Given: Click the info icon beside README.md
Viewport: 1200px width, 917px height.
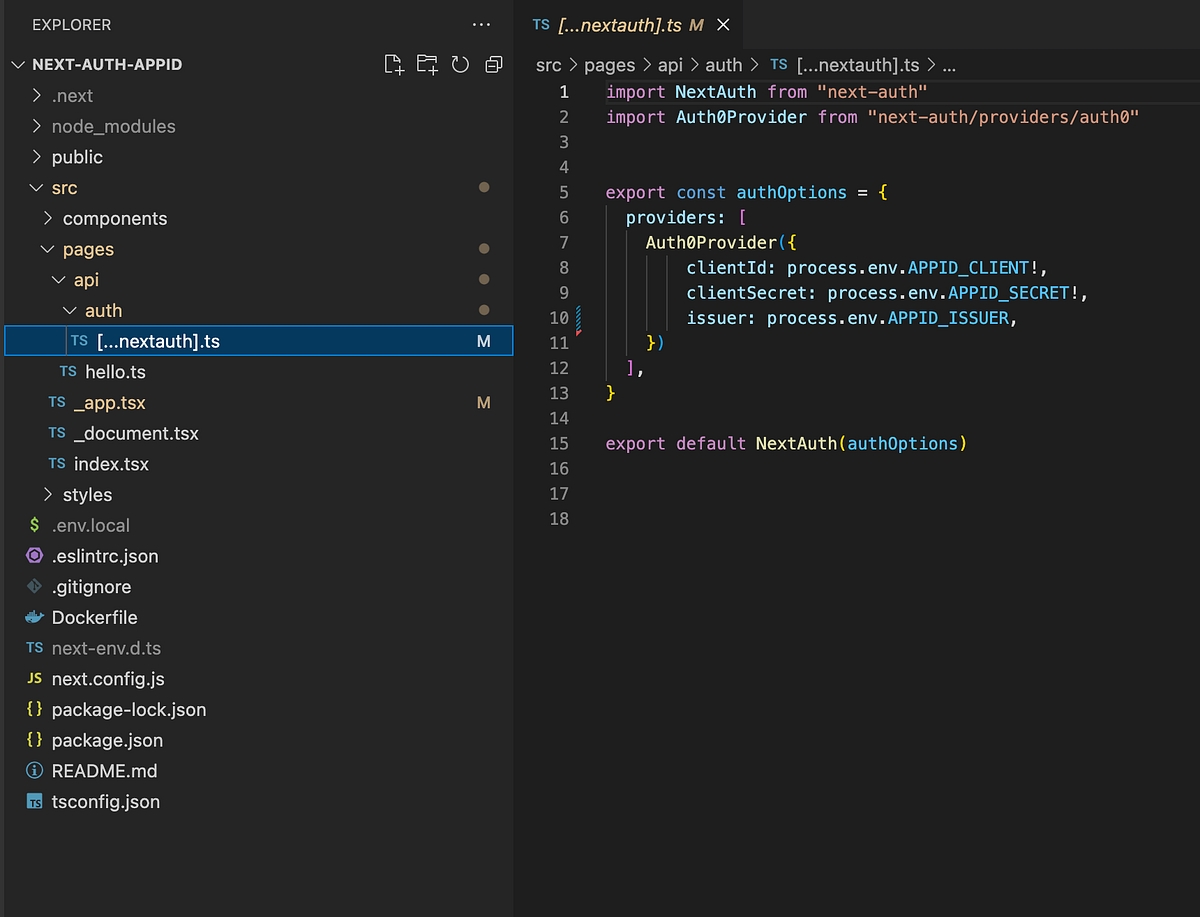Looking at the screenshot, I should click(33, 771).
